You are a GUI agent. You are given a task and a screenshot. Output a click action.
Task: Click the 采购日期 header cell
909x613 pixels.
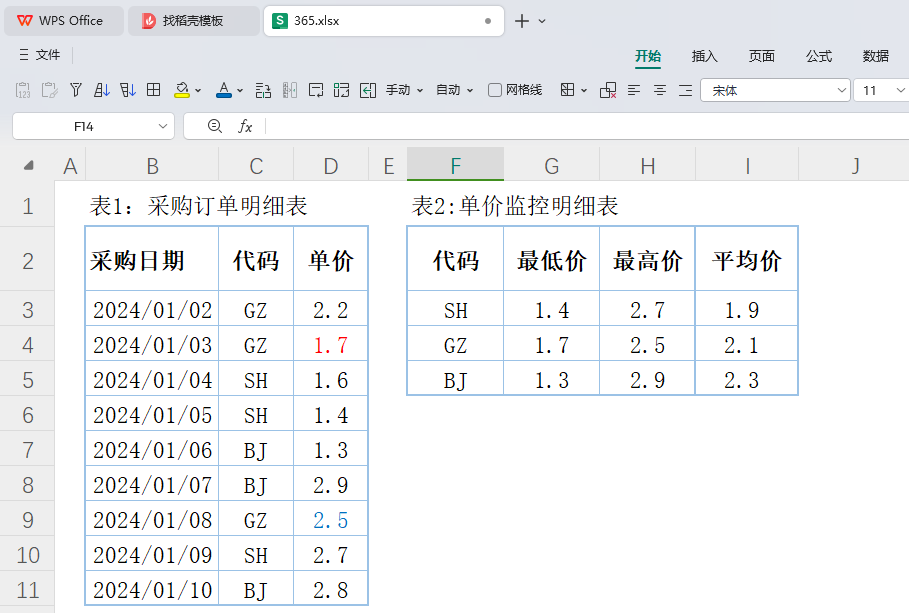click(x=152, y=260)
